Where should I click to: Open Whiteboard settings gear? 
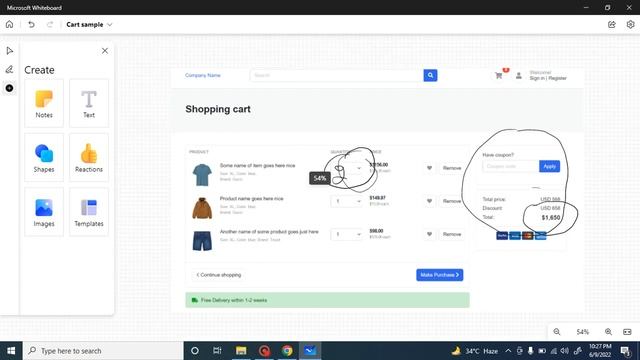[630, 24]
